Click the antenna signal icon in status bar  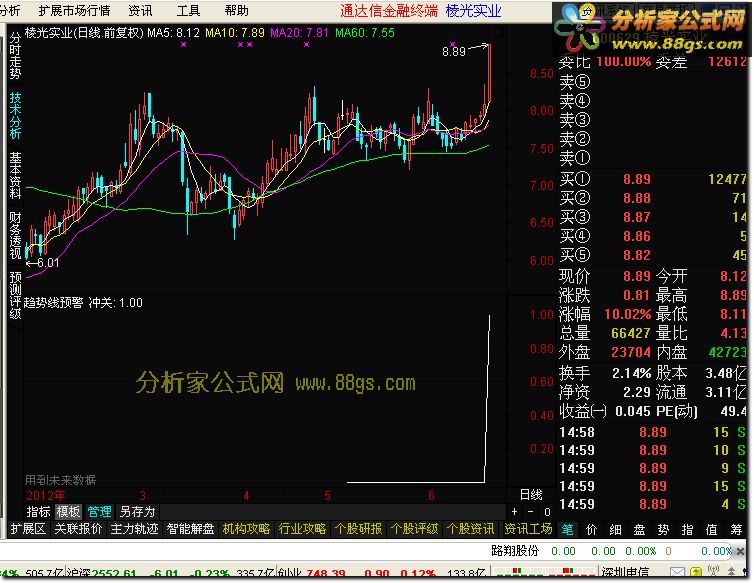coord(713,572)
